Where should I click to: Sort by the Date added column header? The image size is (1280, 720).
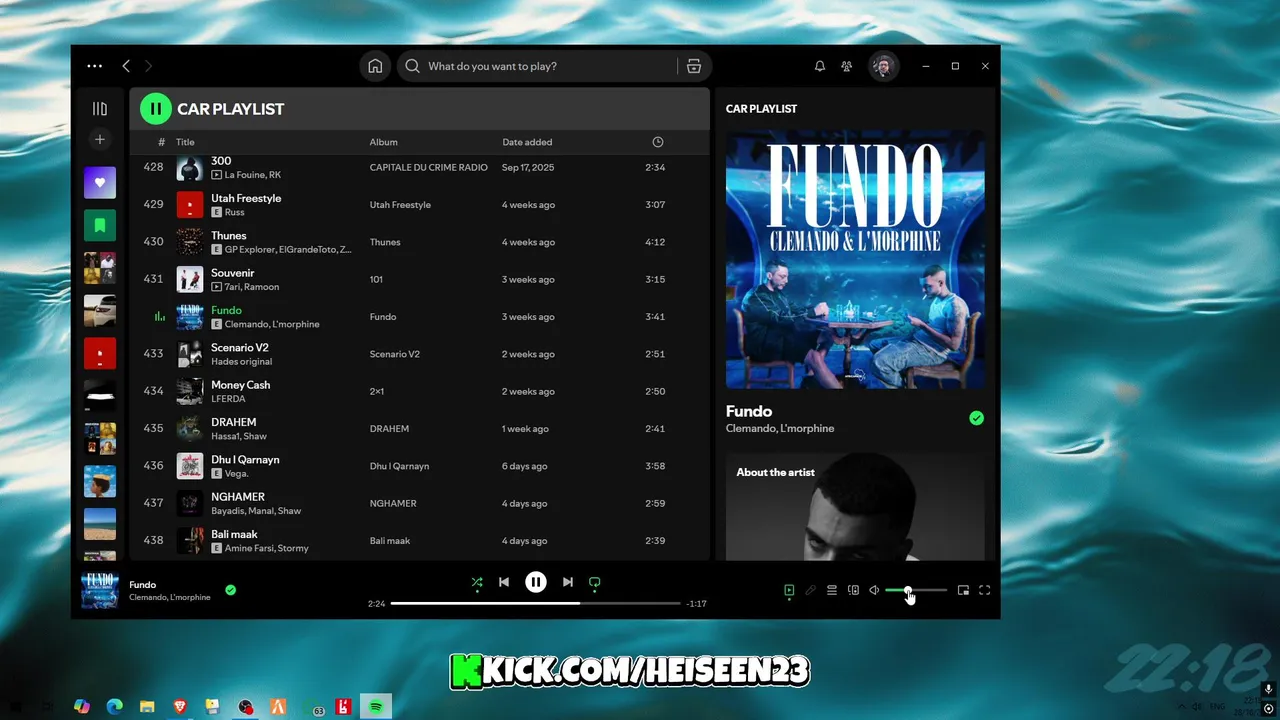(x=527, y=142)
